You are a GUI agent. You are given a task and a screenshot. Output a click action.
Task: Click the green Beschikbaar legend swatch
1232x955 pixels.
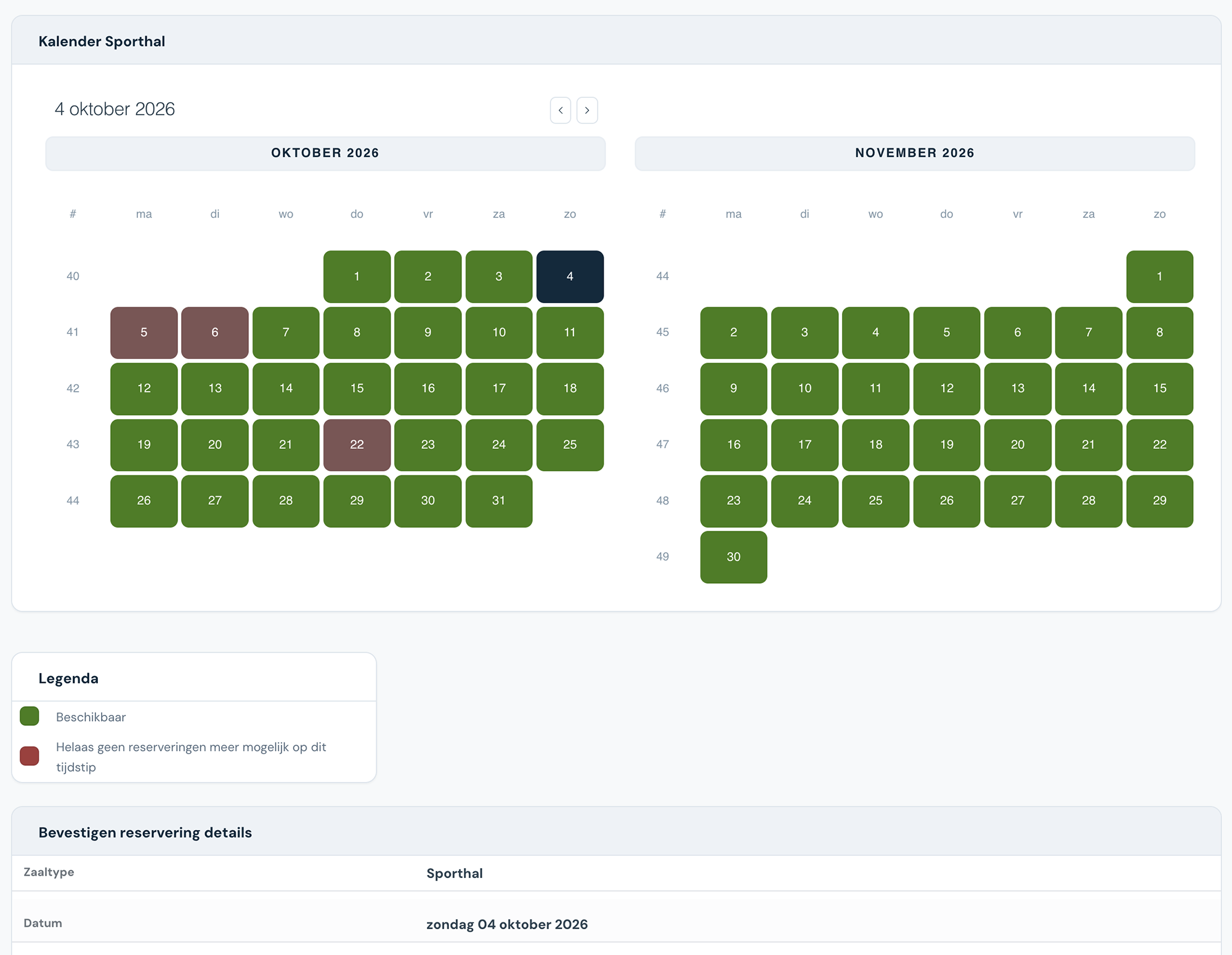tap(30, 716)
